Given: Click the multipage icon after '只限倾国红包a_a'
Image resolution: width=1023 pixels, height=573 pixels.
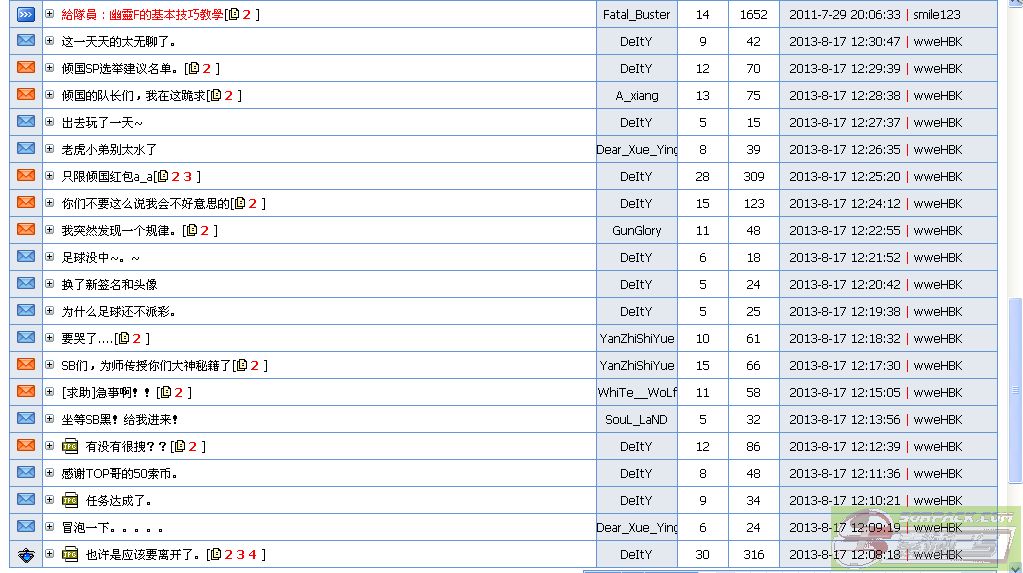Looking at the screenshot, I should [x=162, y=177].
